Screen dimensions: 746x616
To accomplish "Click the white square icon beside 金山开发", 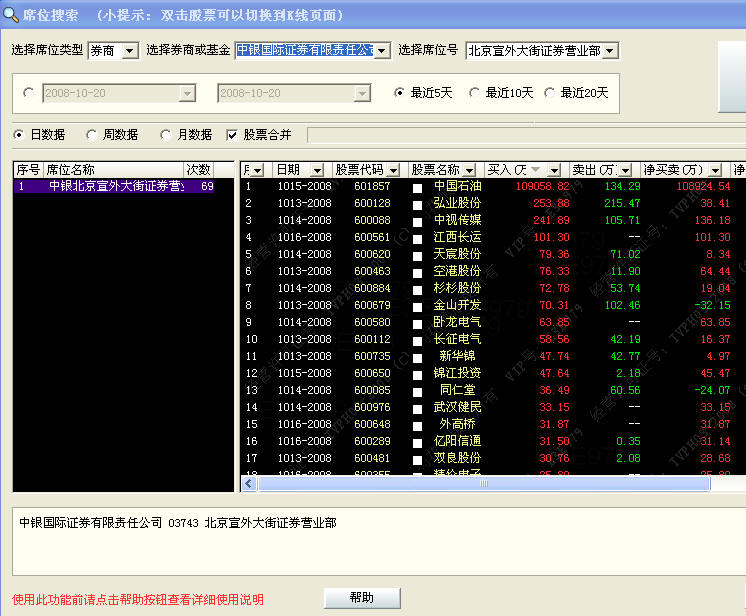I will (418, 306).
